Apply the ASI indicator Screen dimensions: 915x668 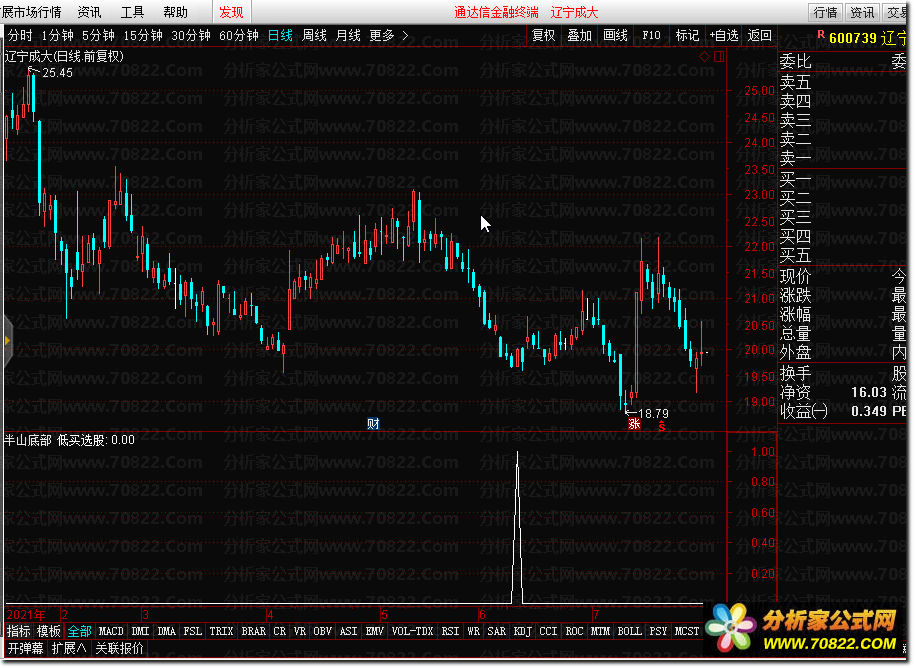pyautogui.click(x=348, y=631)
